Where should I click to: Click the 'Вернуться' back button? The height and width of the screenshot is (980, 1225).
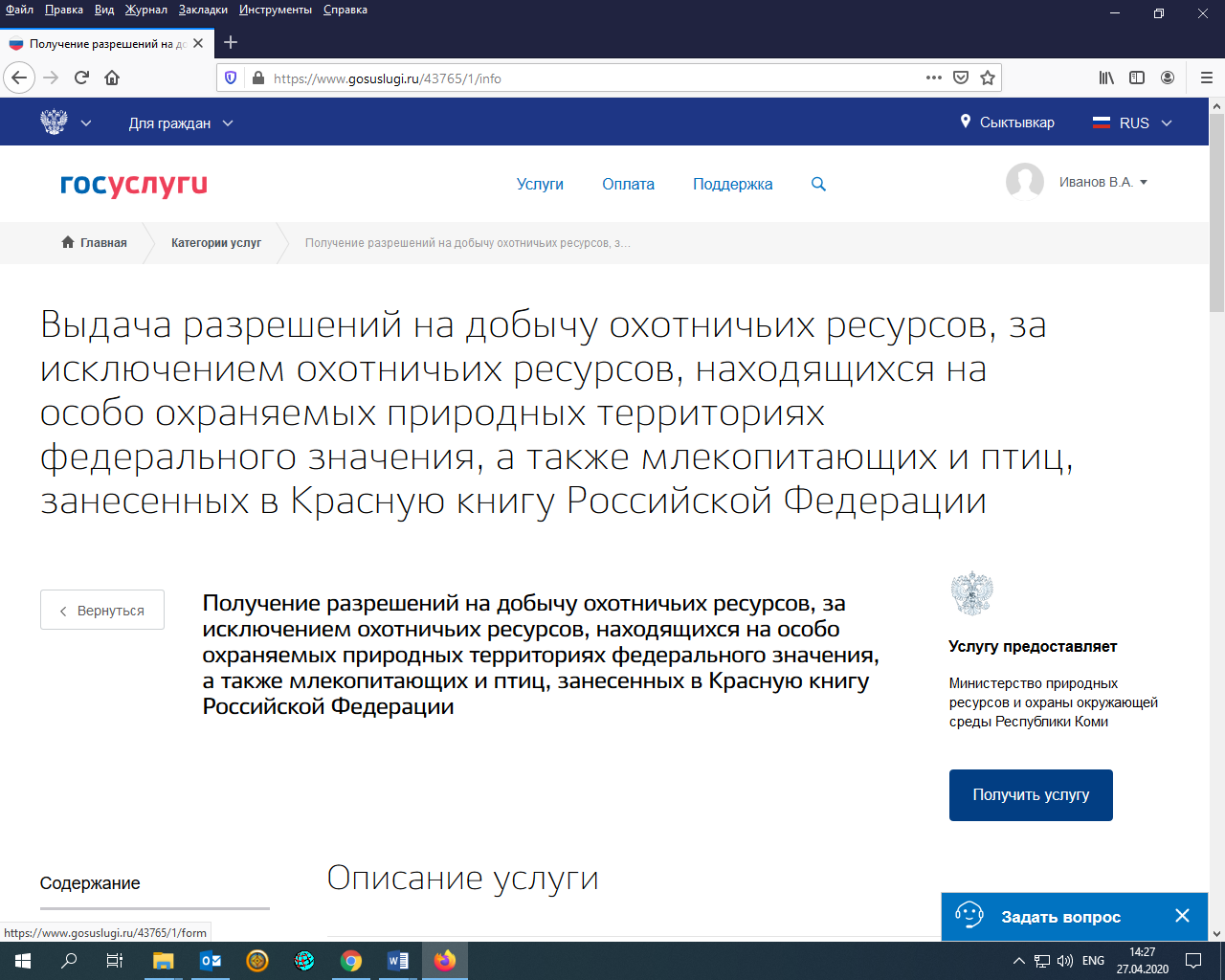point(102,611)
